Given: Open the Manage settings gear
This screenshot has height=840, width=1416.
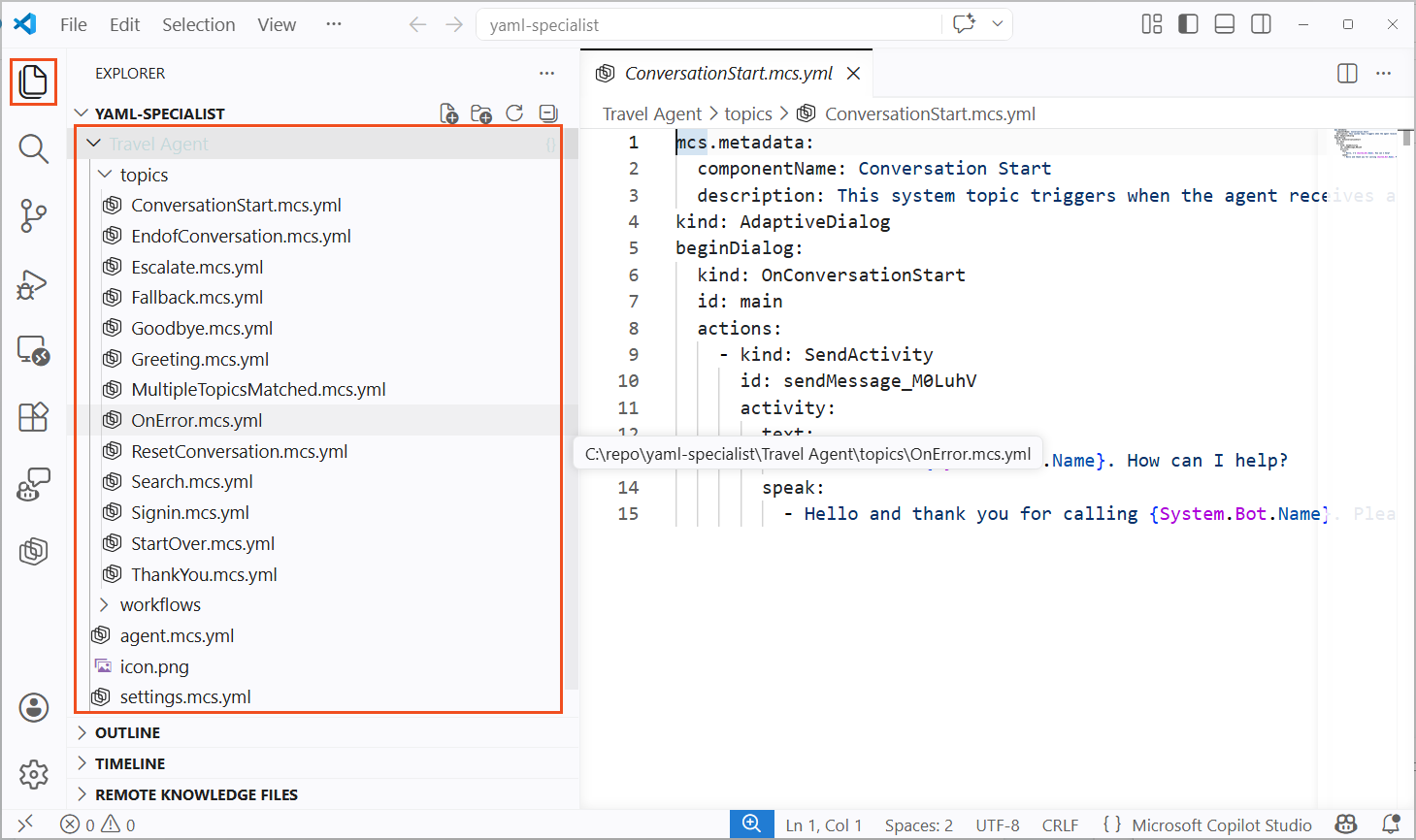Looking at the screenshot, I should pyautogui.click(x=33, y=774).
